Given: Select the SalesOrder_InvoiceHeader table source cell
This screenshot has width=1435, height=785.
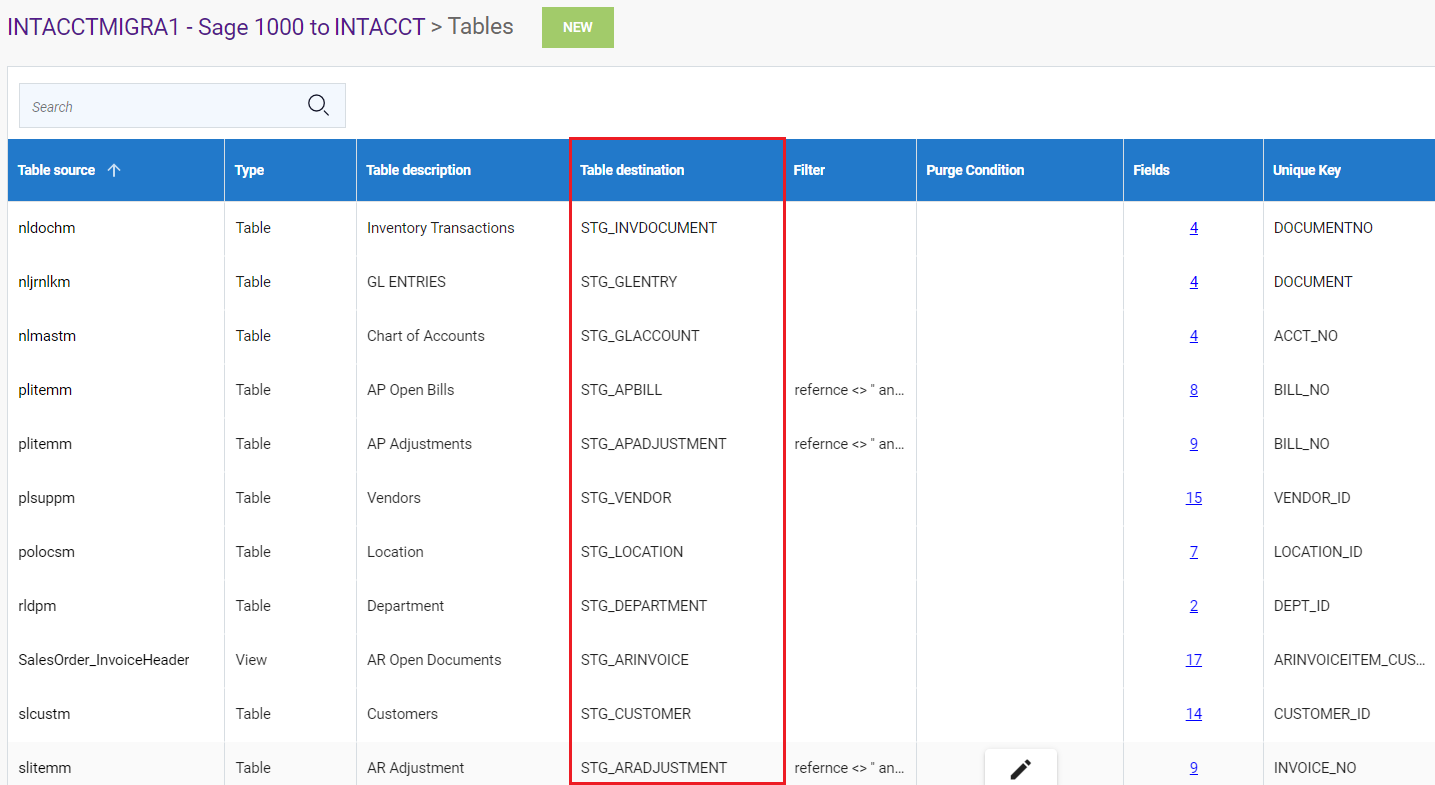Looking at the screenshot, I should tap(104, 660).
